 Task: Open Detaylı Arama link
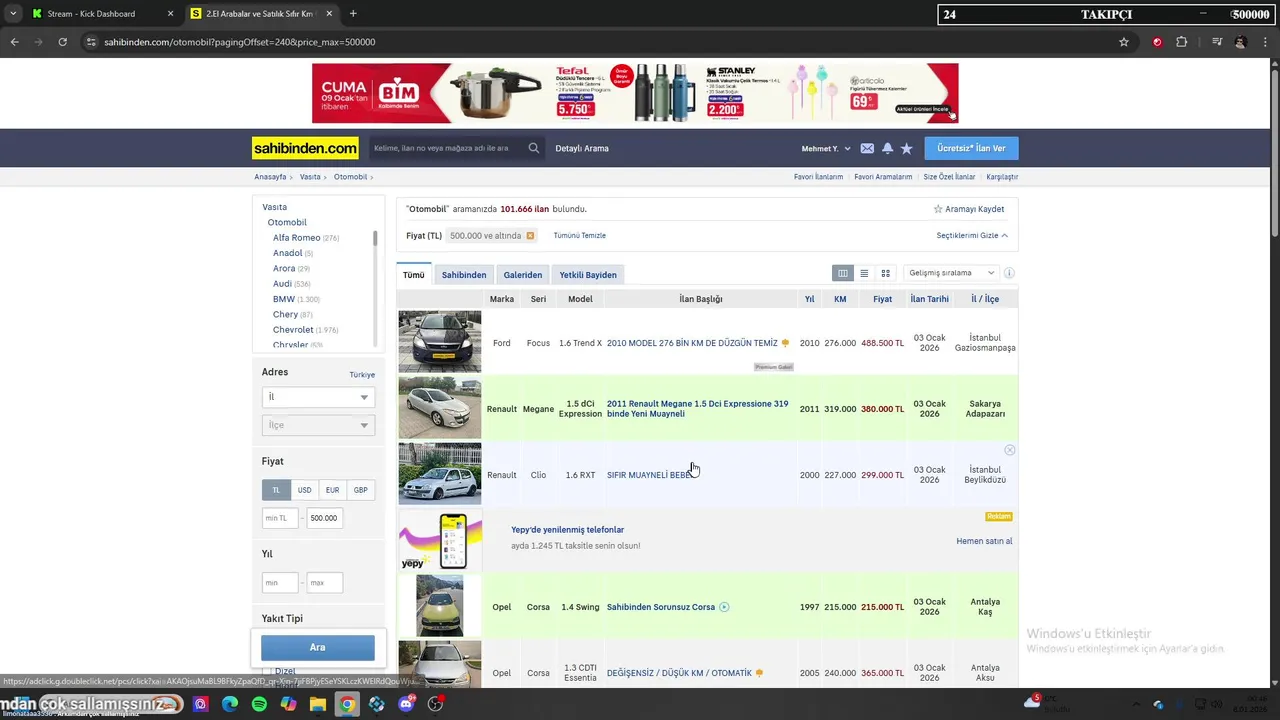coord(582,148)
